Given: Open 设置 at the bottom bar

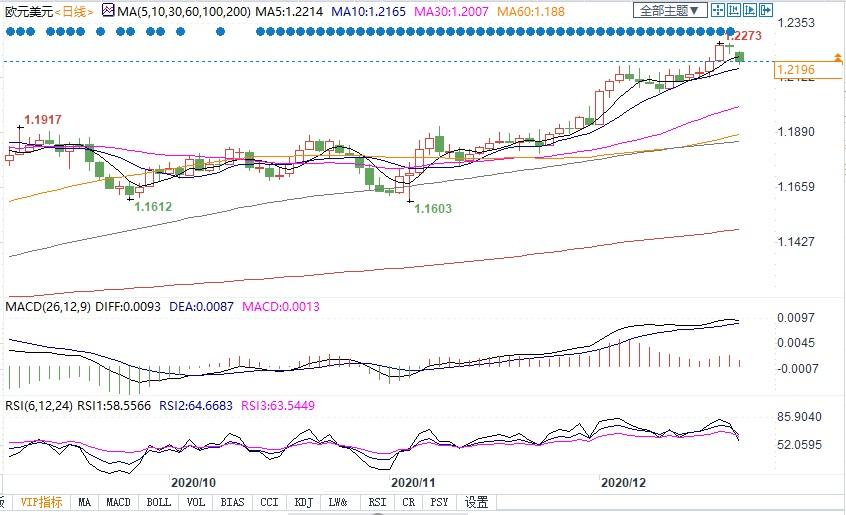Looking at the screenshot, I should [x=476, y=502].
